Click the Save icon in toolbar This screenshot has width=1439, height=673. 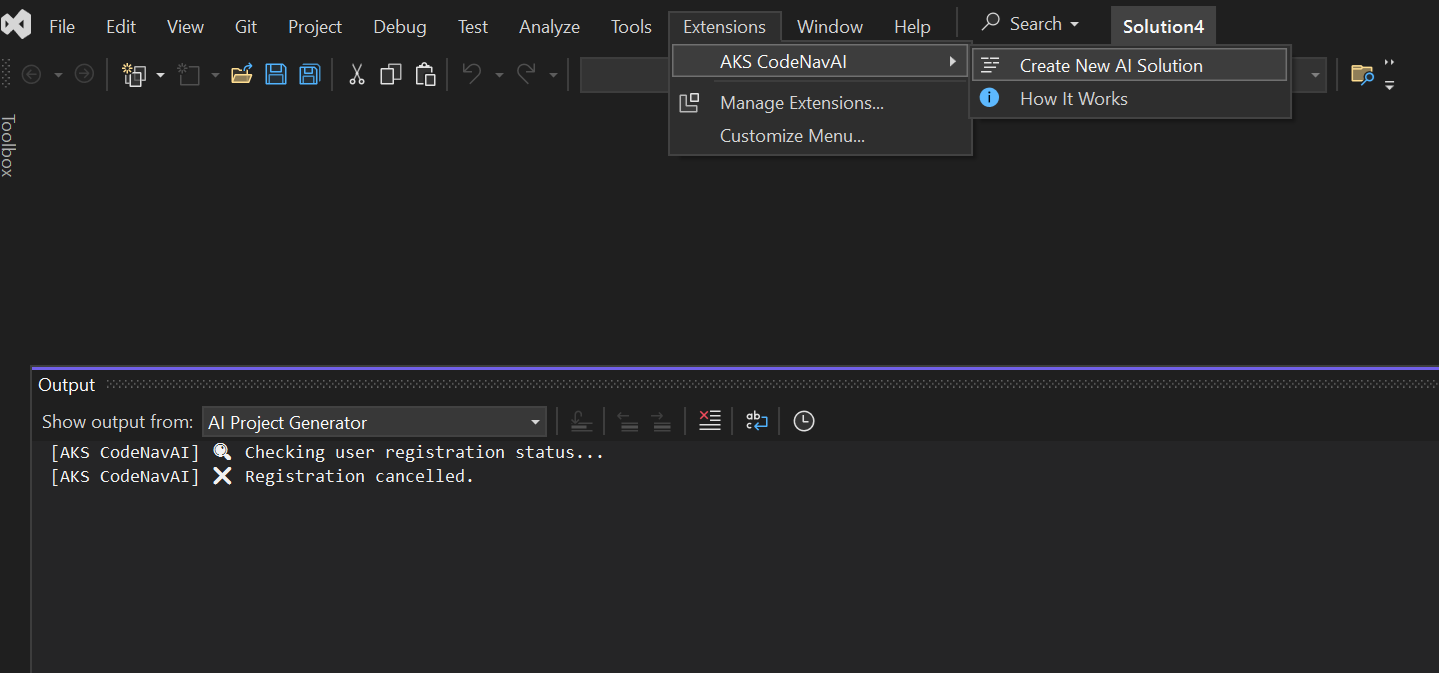(276, 74)
